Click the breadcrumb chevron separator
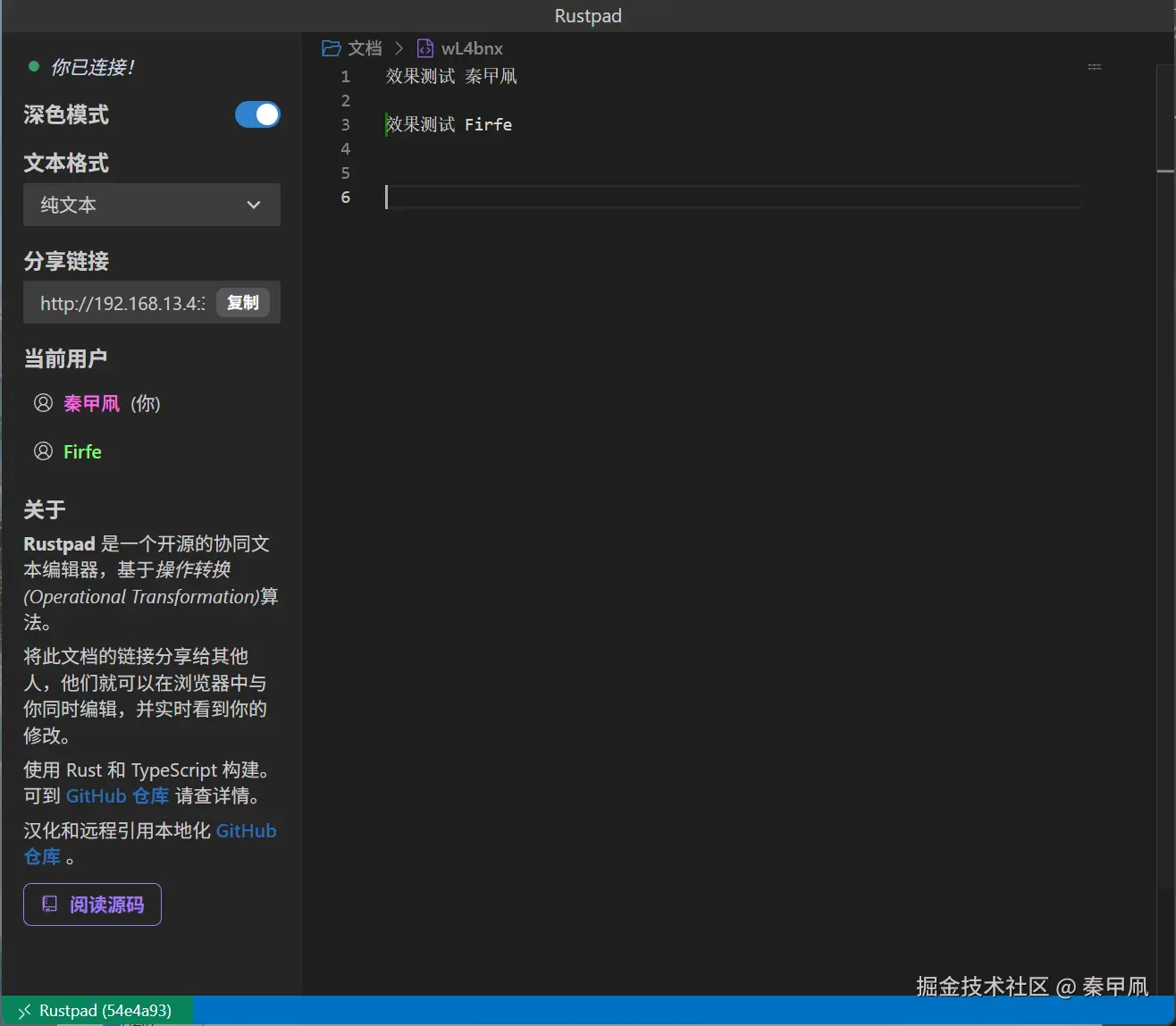Viewport: 1176px width, 1026px height. point(399,48)
